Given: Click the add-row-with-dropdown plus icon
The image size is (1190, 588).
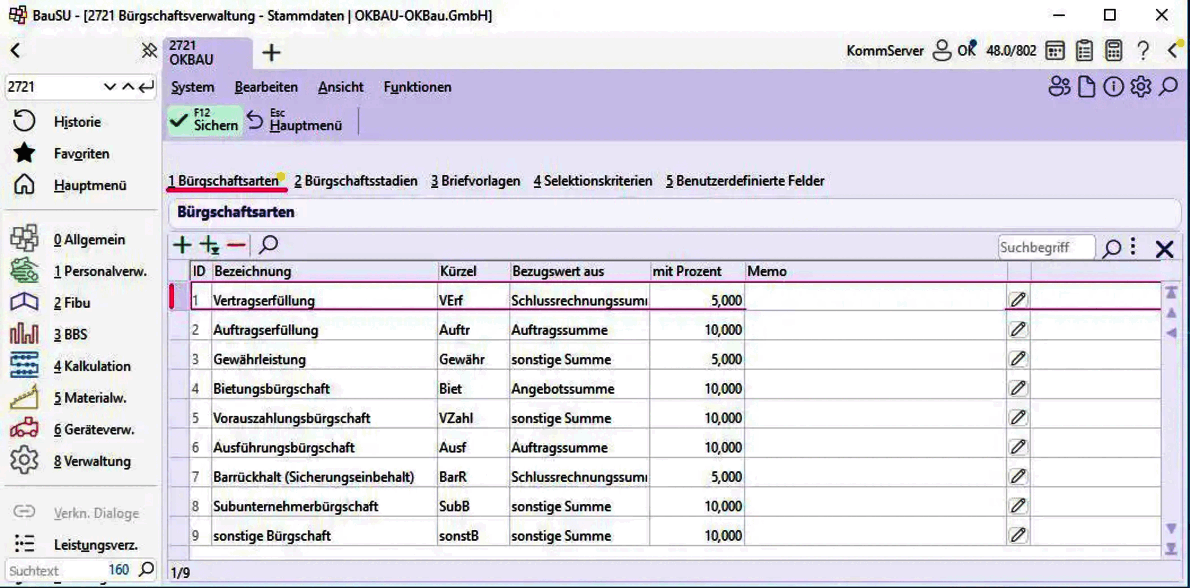Looking at the screenshot, I should point(209,245).
